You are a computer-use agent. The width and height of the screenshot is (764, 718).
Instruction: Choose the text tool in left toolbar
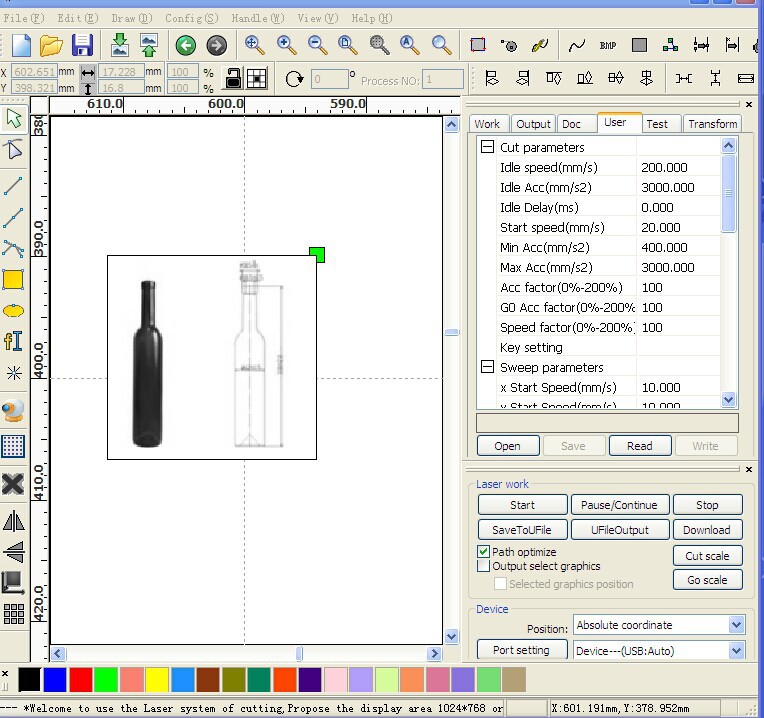pos(13,341)
